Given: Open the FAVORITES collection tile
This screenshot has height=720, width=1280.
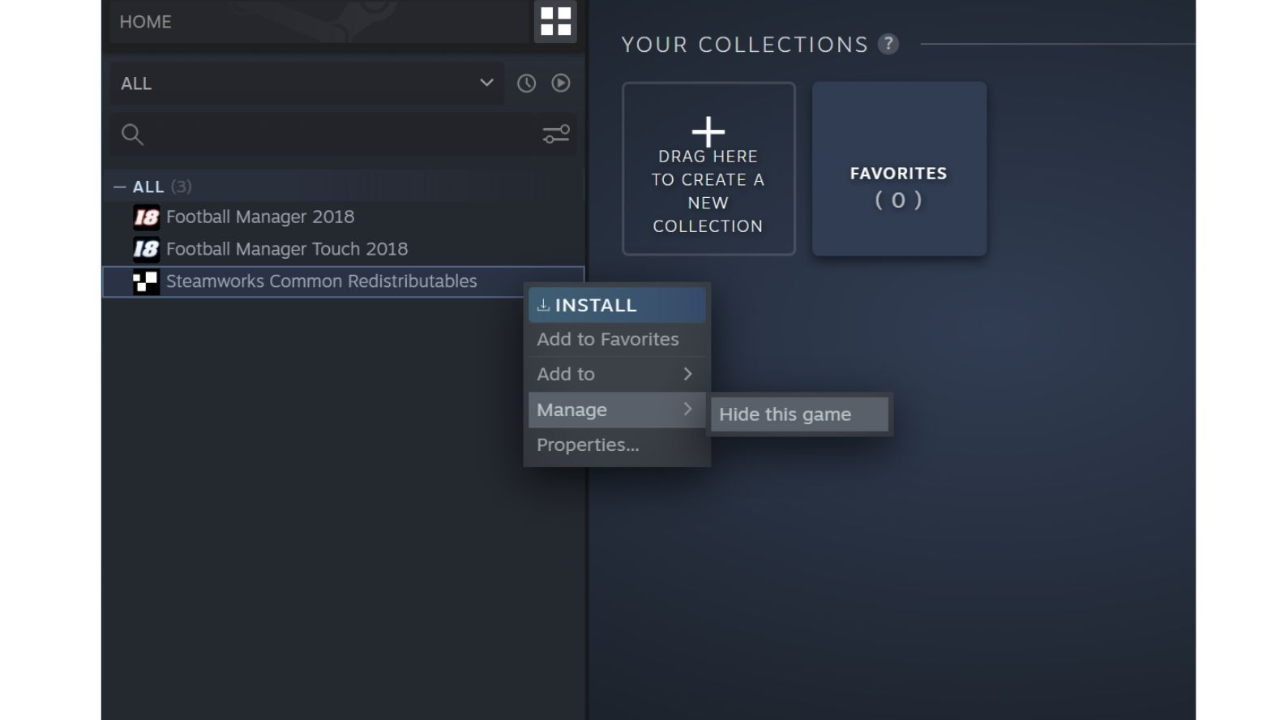Looking at the screenshot, I should (x=899, y=169).
